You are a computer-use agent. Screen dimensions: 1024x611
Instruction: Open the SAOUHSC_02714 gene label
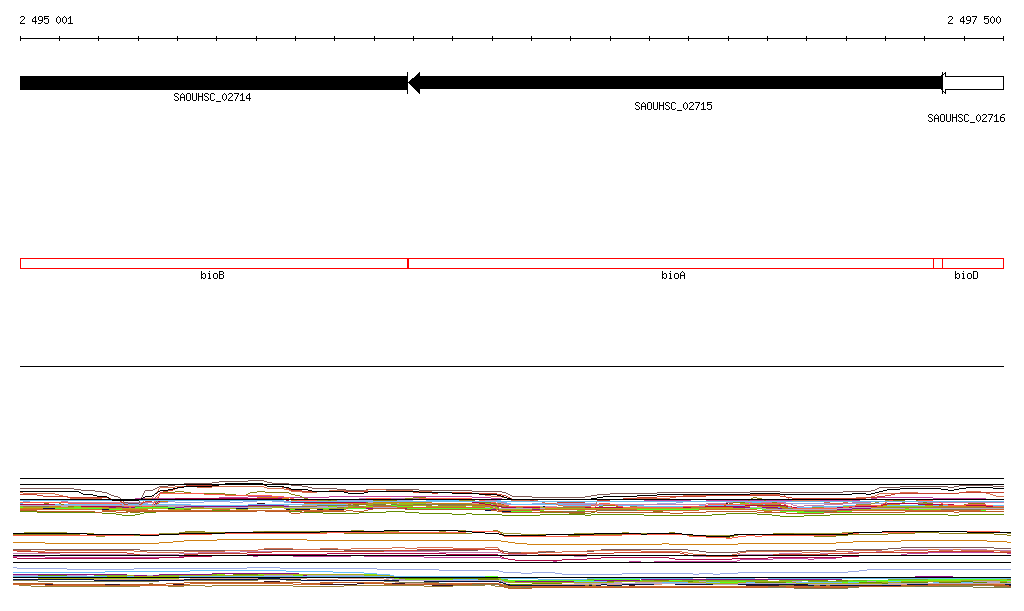click(212, 98)
